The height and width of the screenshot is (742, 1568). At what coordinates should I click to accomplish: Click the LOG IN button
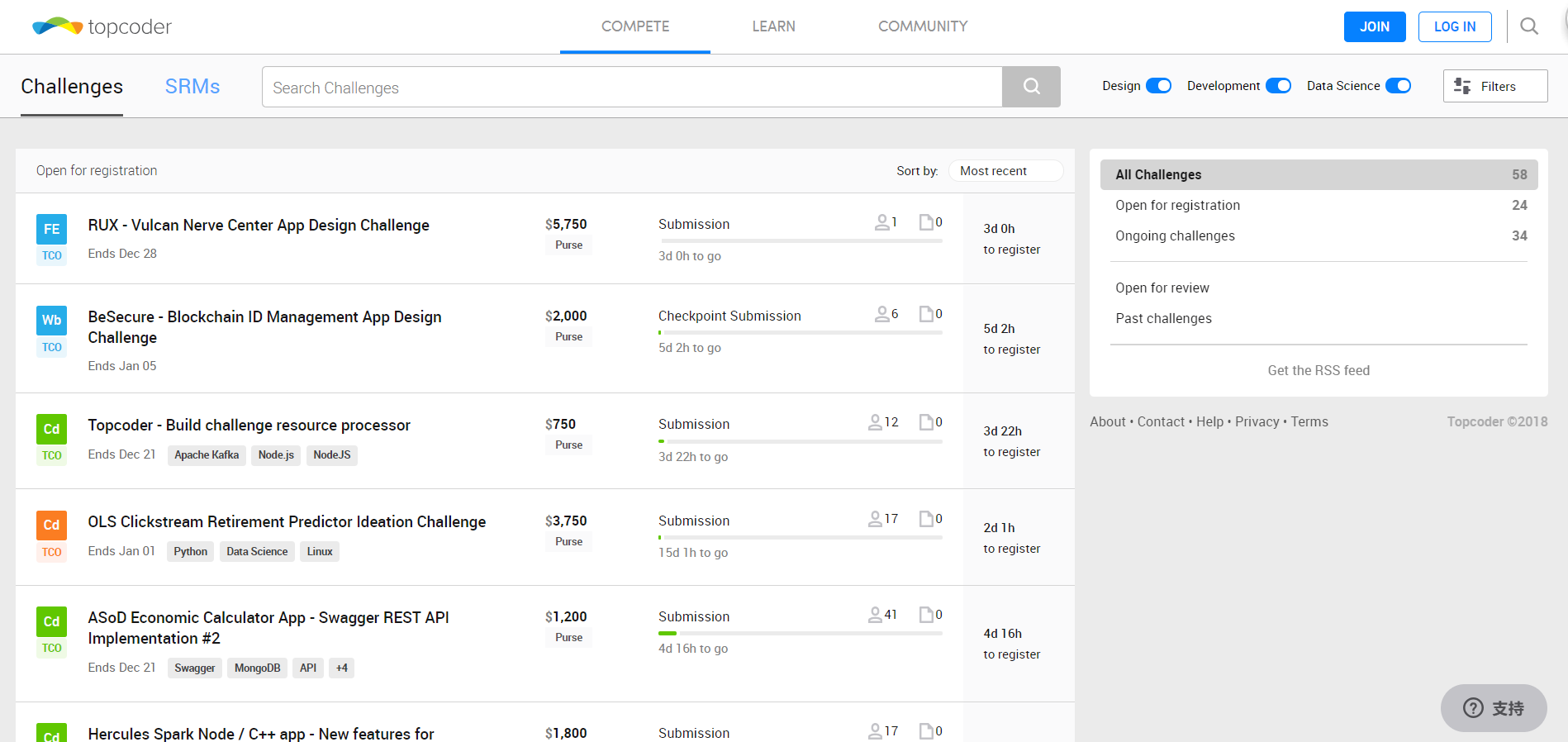[1455, 26]
